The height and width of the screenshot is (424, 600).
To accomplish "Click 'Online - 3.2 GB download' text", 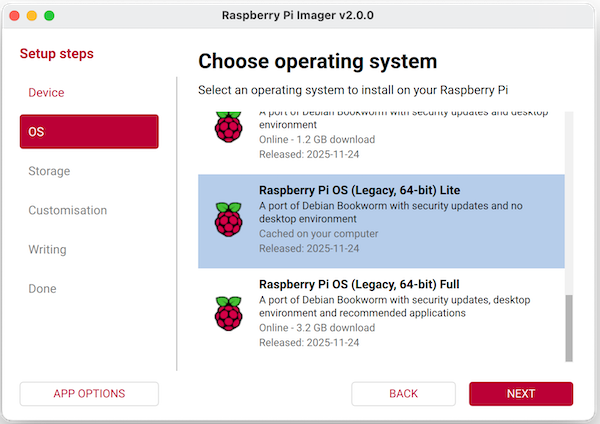I will 317,328.
